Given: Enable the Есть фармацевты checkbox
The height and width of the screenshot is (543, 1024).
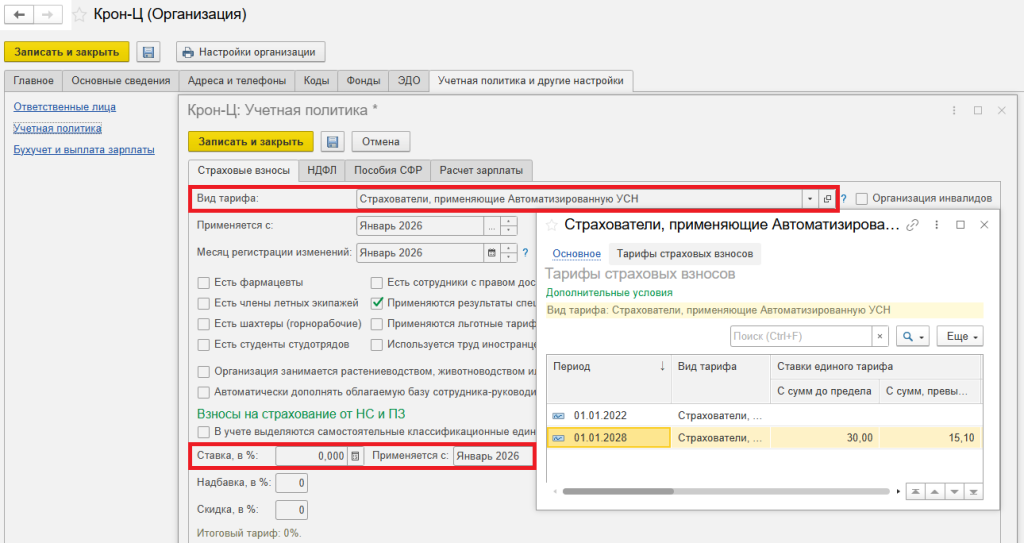Looking at the screenshot, I should click(x=204, y=283).
